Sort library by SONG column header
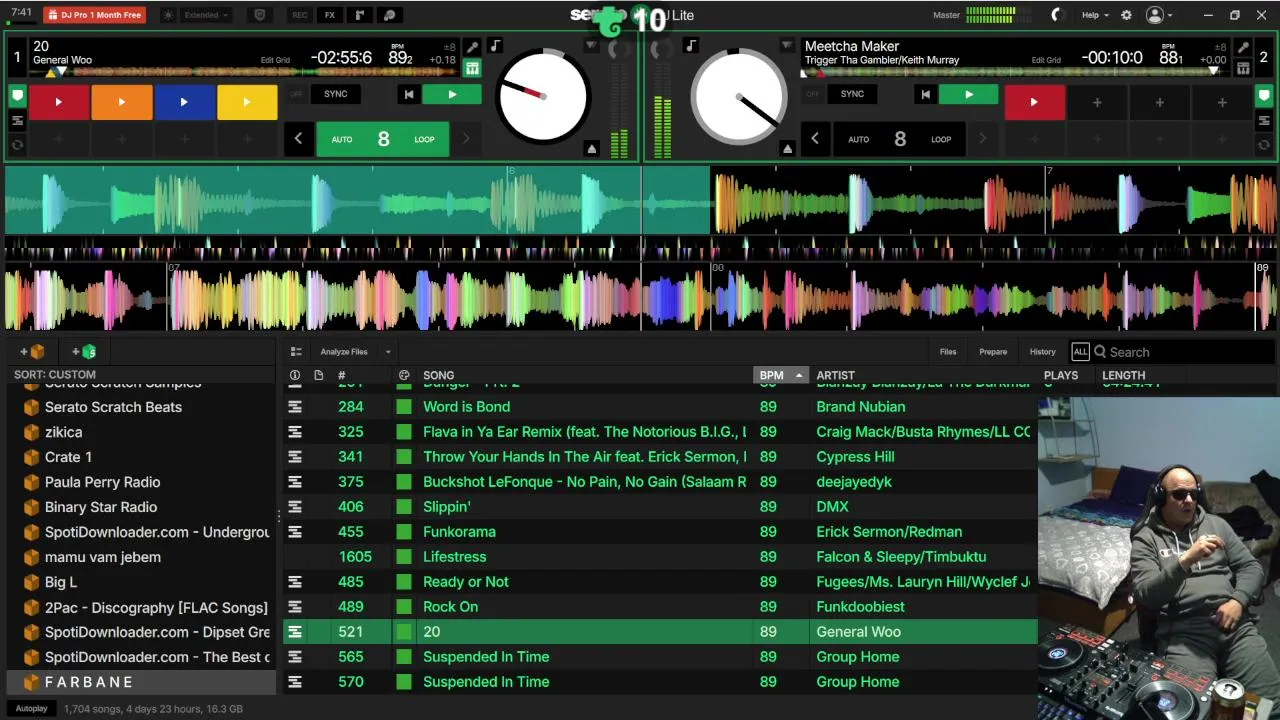Image resolution: width=1280 pixels, height=720 pixels. point(438,375)
